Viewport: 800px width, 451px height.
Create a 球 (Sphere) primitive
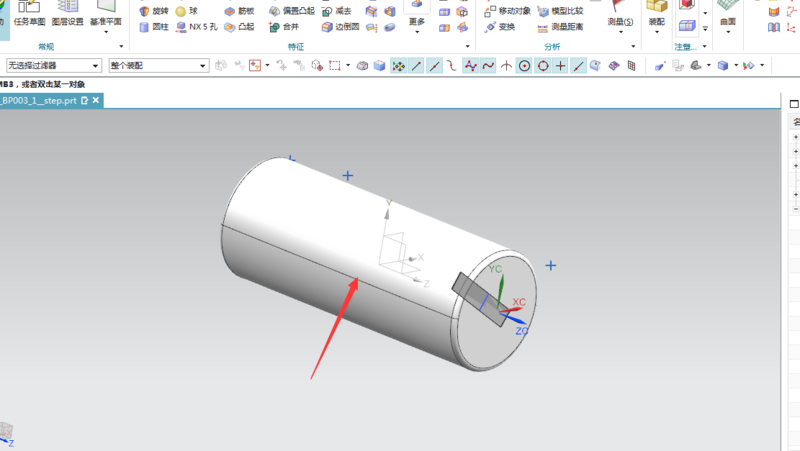click(186, 11)
